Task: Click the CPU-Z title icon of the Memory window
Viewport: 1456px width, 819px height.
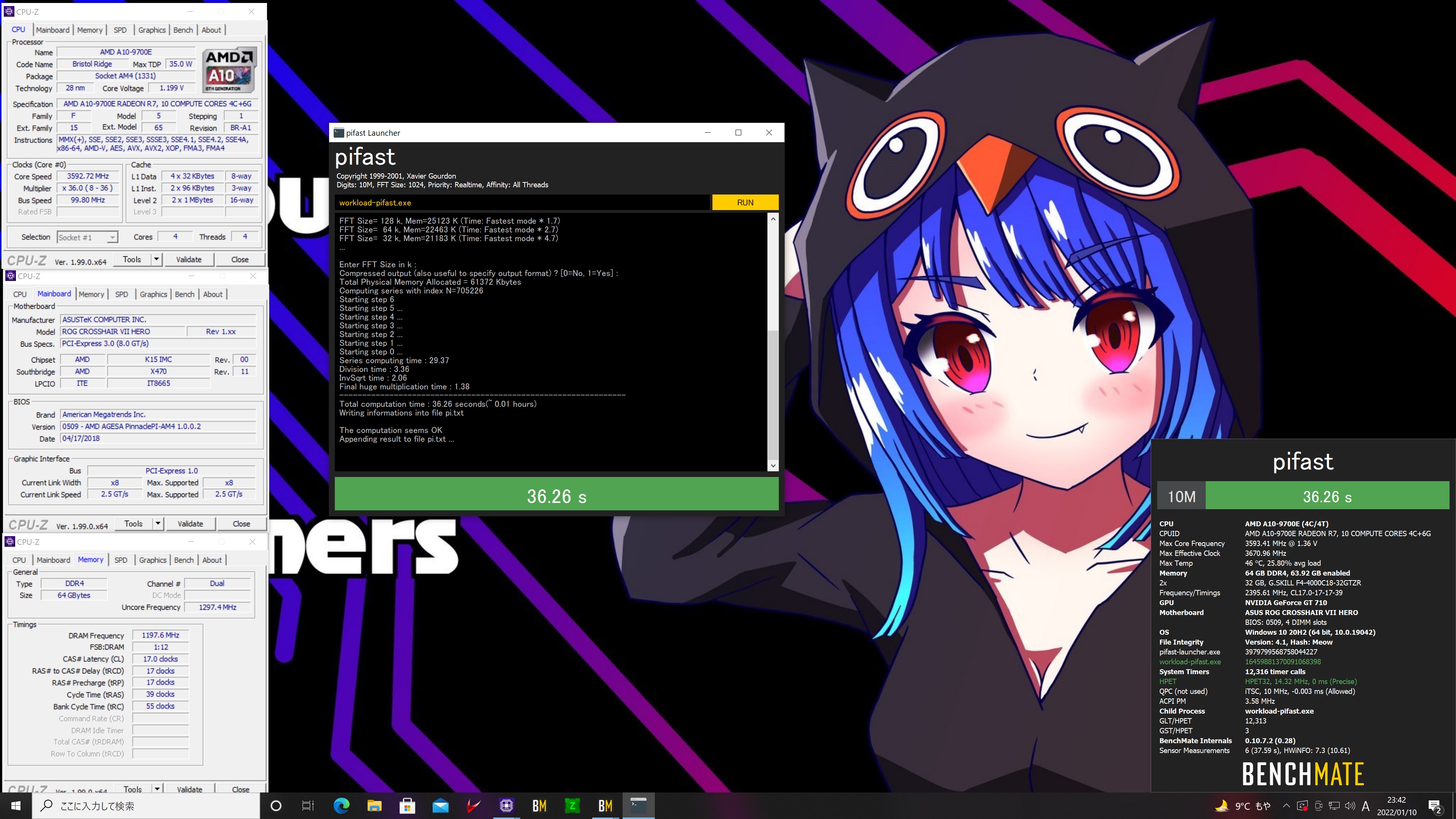Action: pos(9,541)
